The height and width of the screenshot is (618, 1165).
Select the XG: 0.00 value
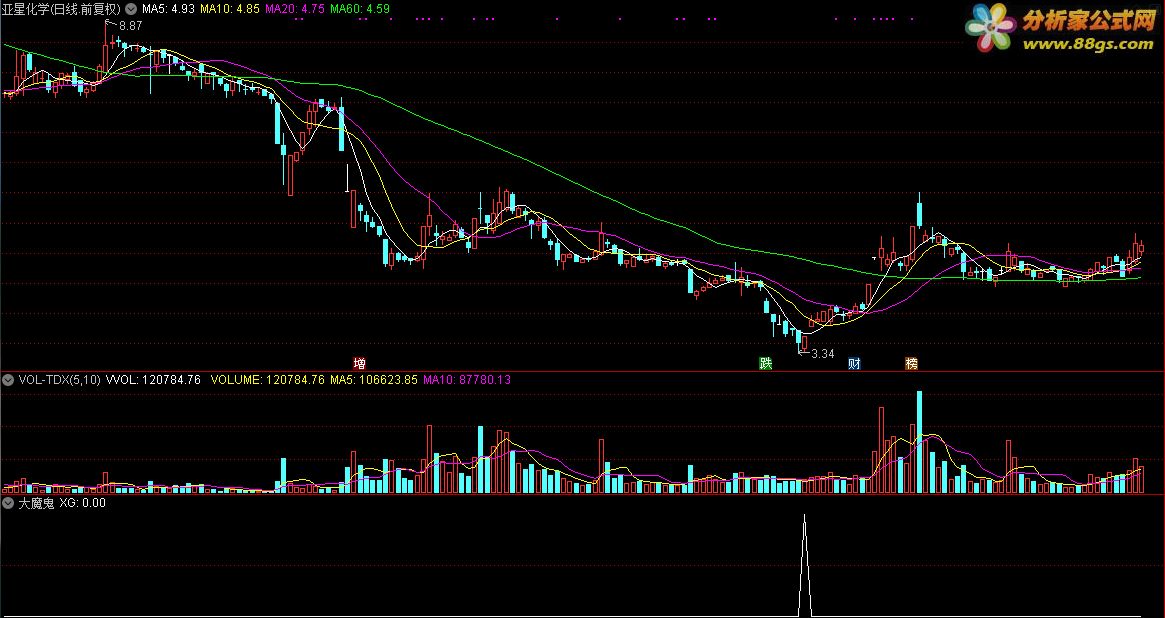pos(82,503)
